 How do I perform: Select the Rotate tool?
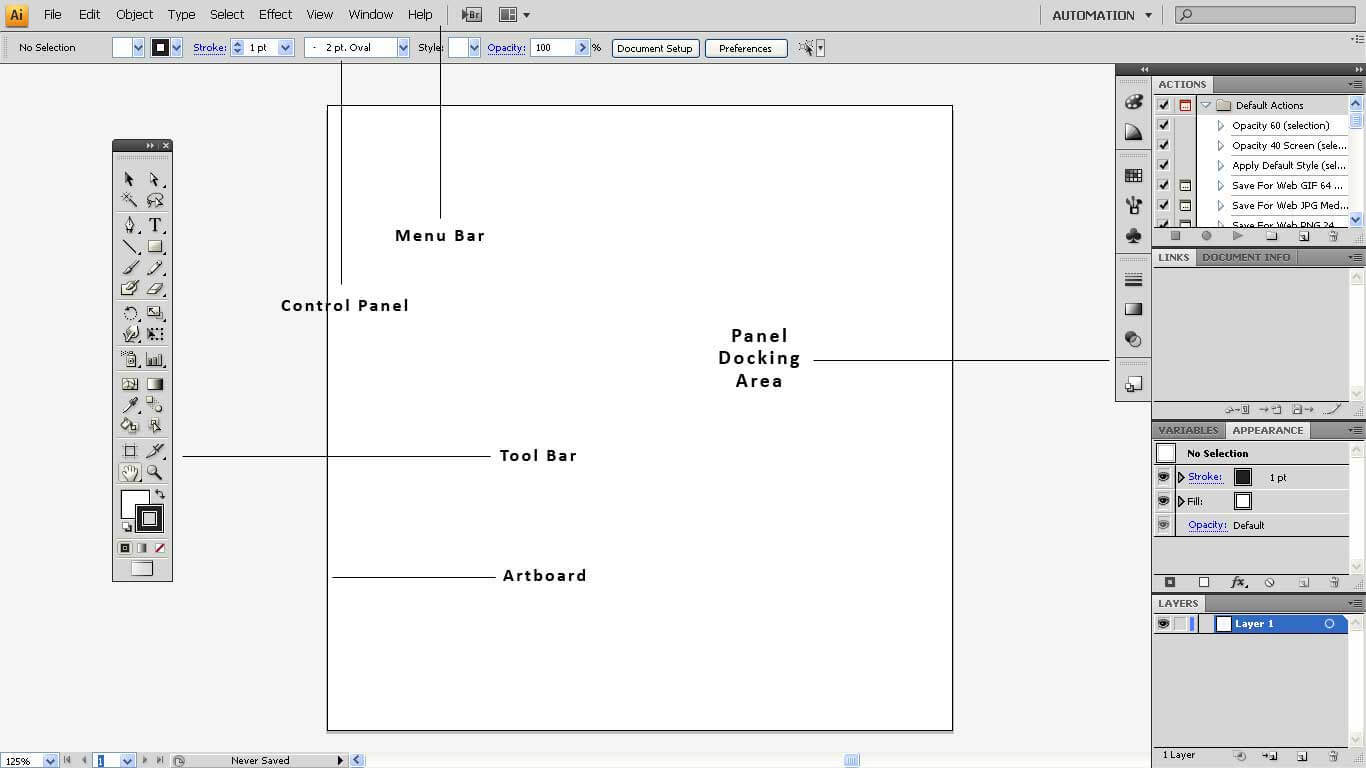click(x=129, y=313)
